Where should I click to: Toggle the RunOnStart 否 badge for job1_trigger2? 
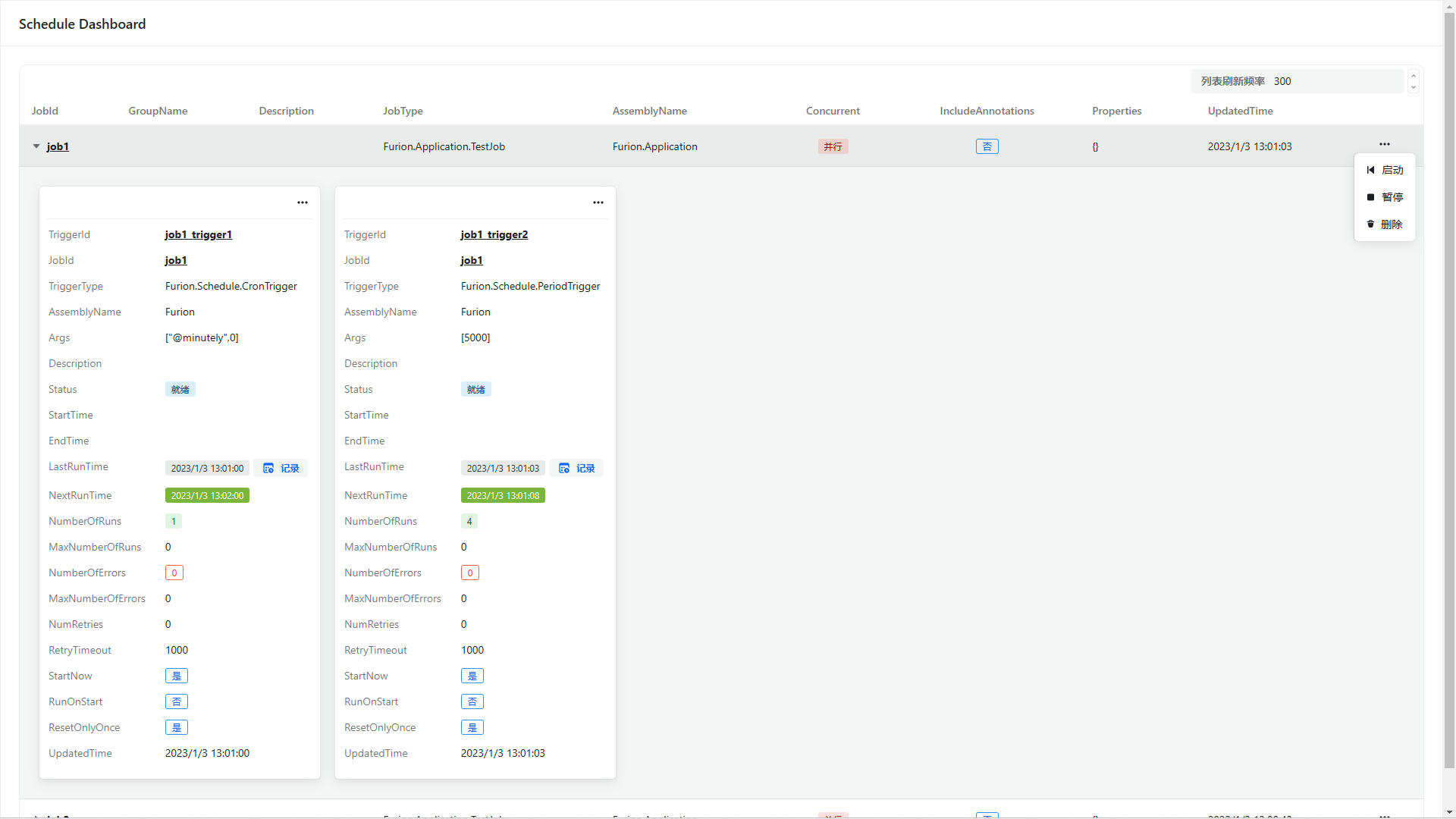point(472,701)
